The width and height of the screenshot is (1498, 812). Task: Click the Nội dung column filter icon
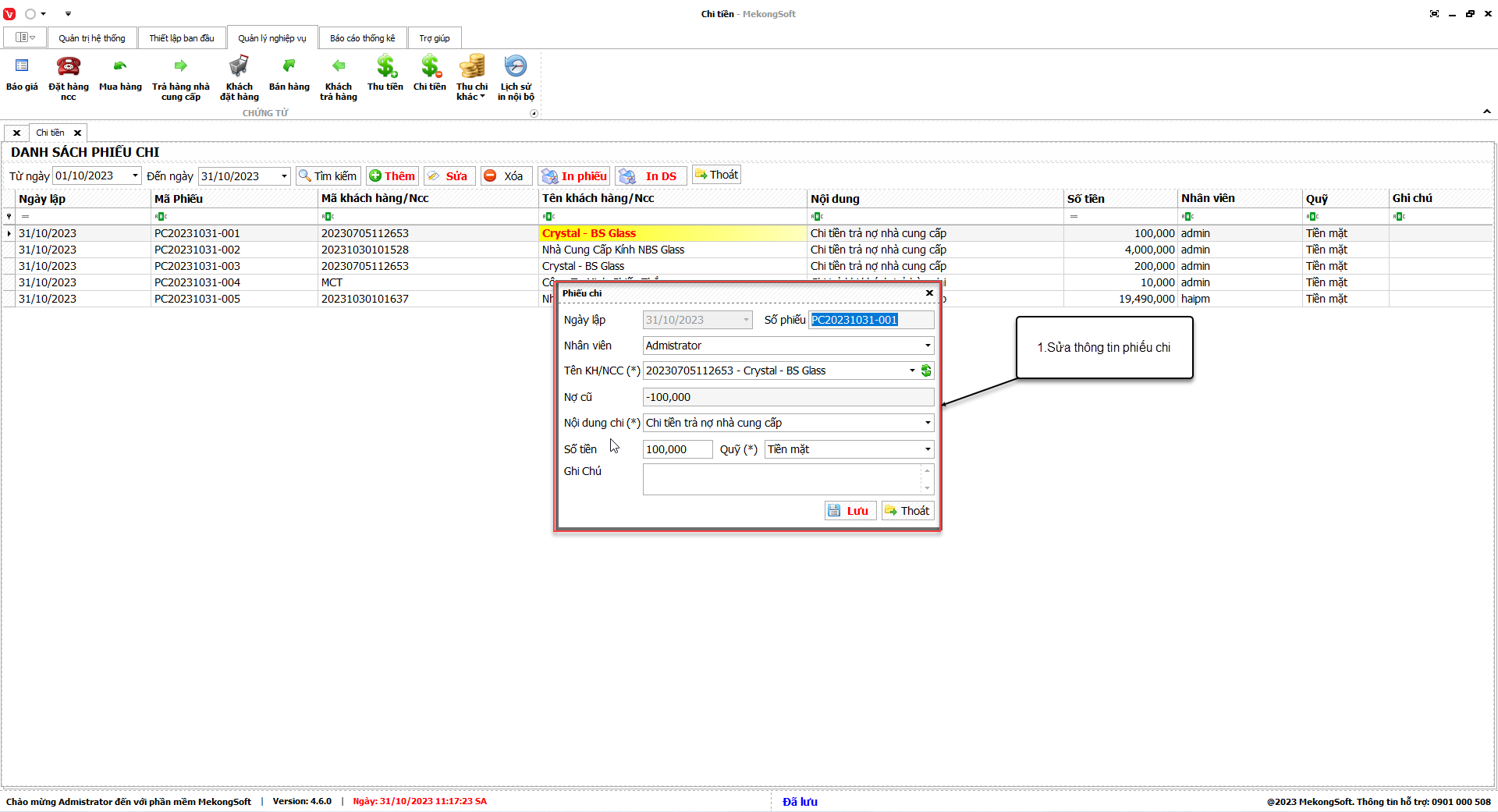(x=817, y=217)
